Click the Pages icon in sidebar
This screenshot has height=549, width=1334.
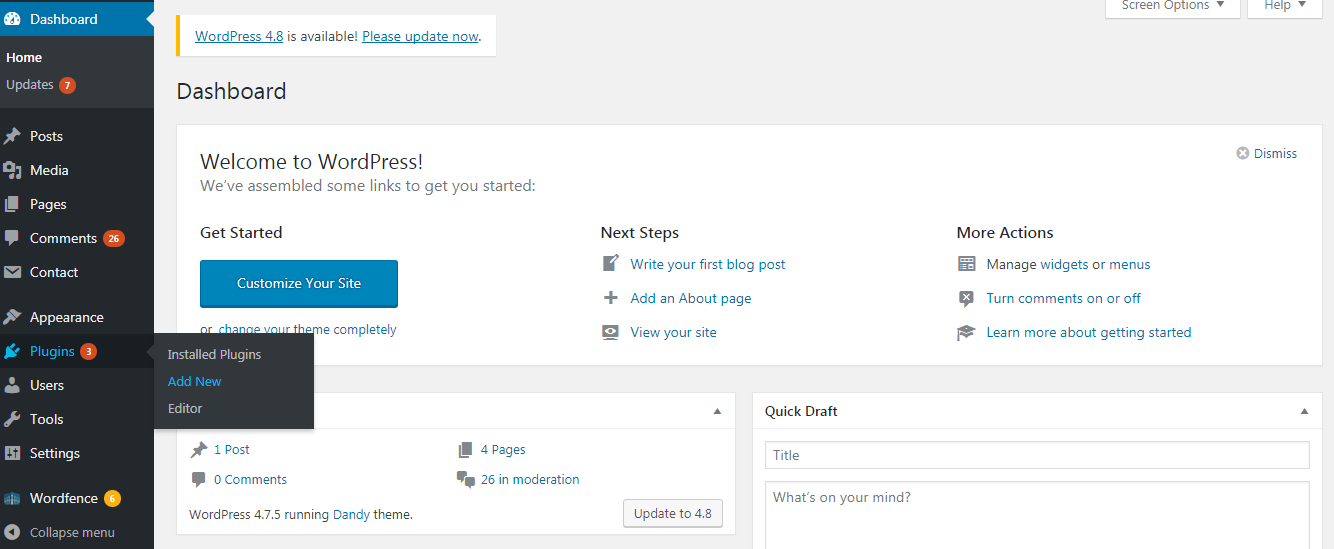click(13, 204)
